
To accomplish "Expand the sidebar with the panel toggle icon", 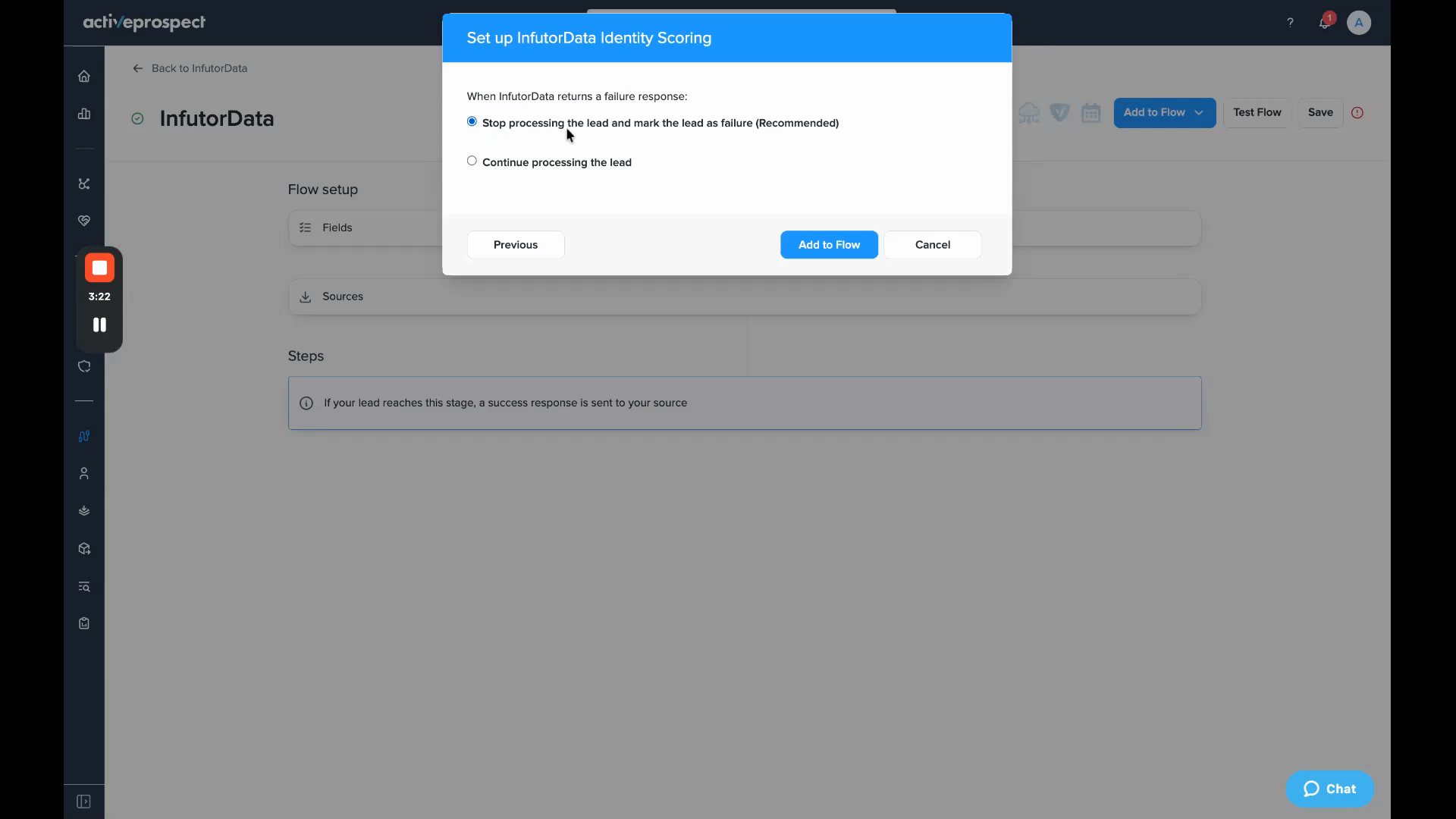I will point(84,802).
